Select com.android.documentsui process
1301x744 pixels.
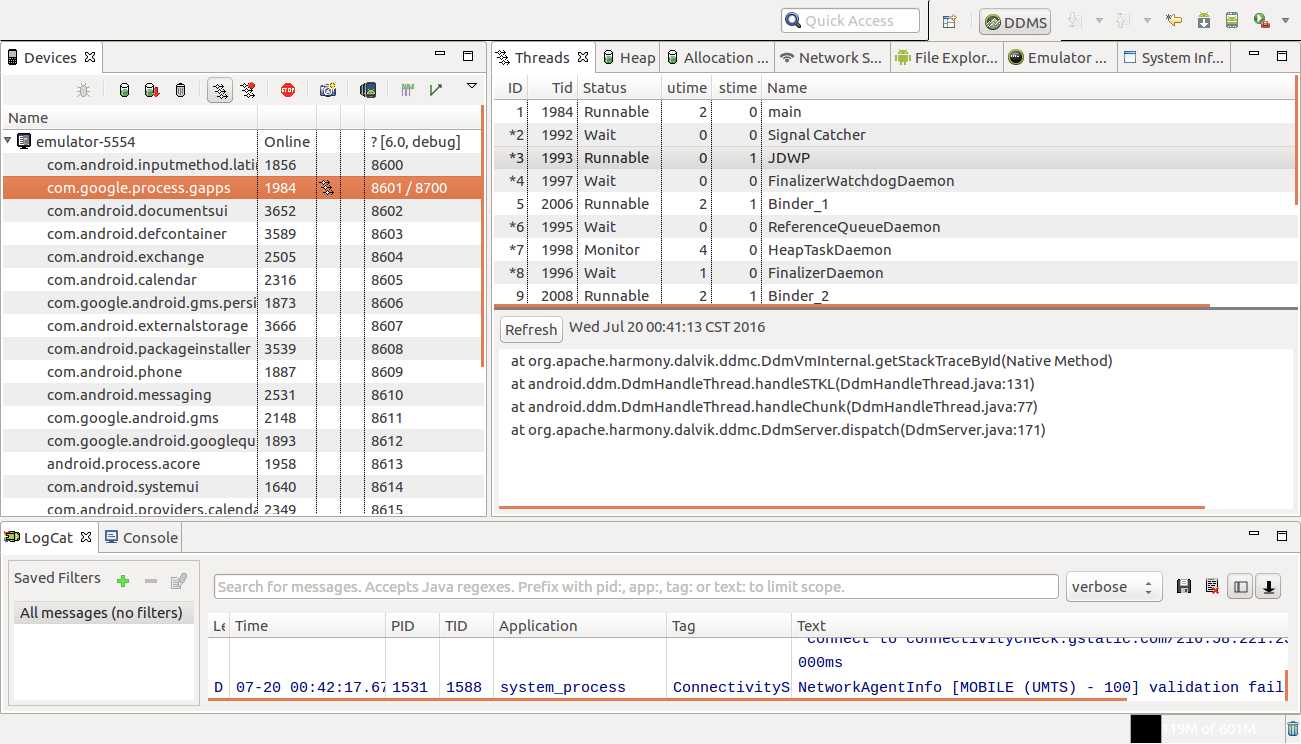pos(243,211)
